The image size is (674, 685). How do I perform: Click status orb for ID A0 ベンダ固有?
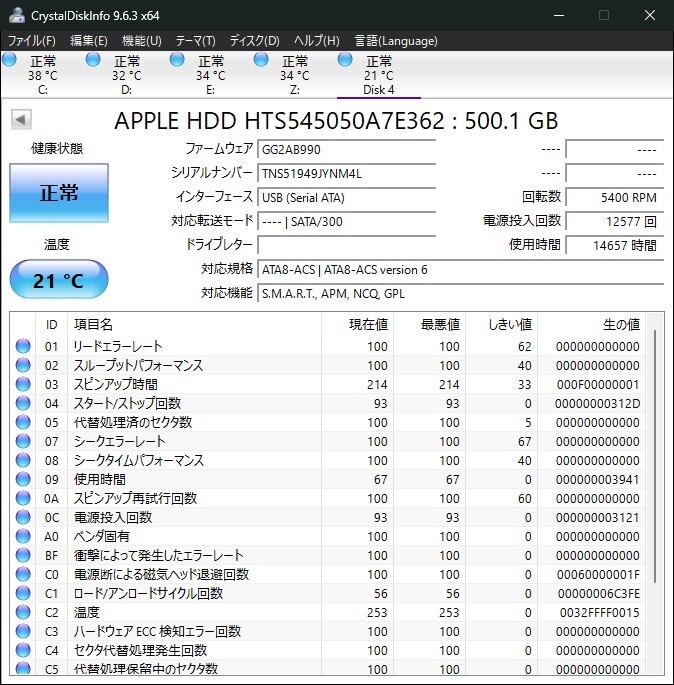(x=23, y=536)
